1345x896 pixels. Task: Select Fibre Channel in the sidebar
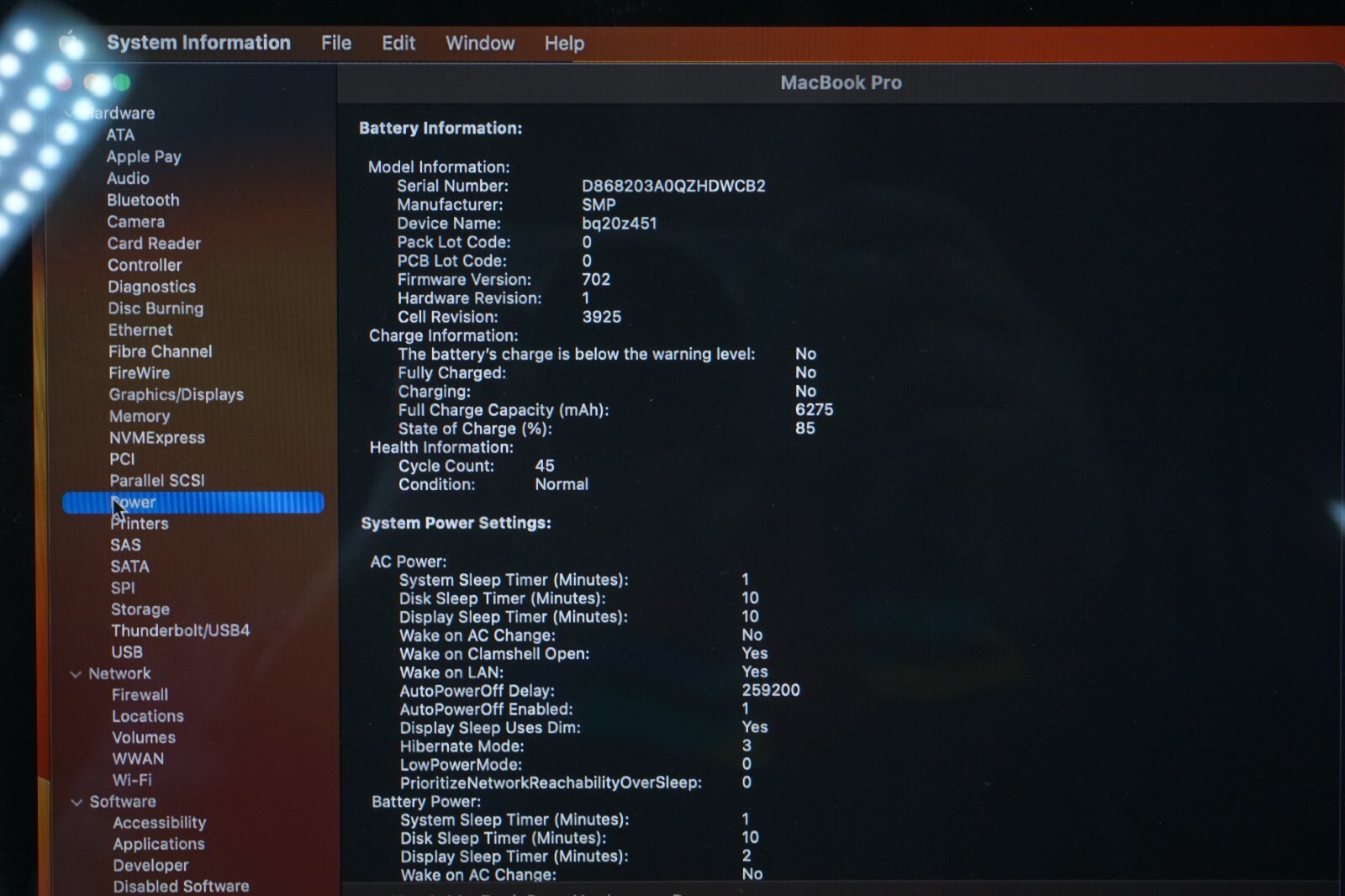(x=160, y=351)
